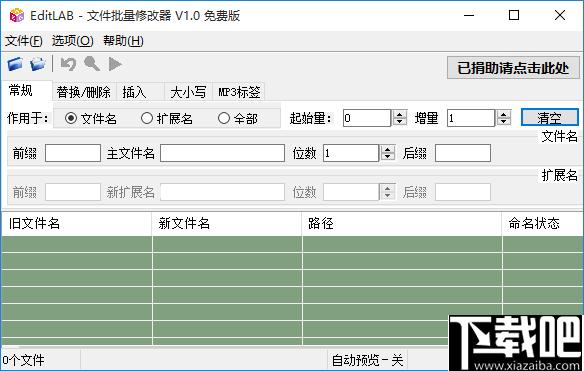Switch to the 替换/删除 tab
The height and width of the screenshot is (371, 584).
(x=84, y=92)
